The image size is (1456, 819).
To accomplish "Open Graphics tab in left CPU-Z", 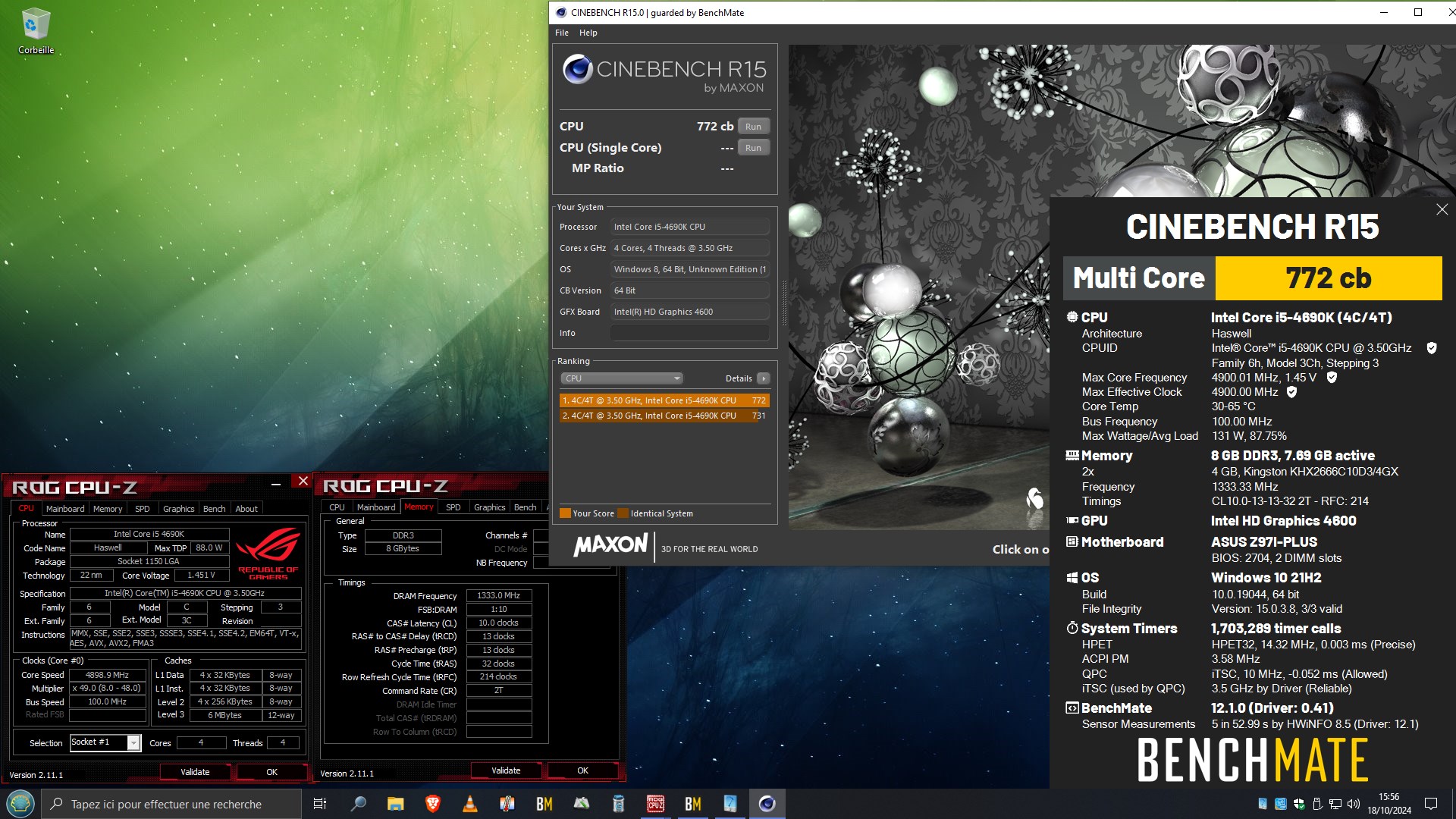I will [179, 509].
